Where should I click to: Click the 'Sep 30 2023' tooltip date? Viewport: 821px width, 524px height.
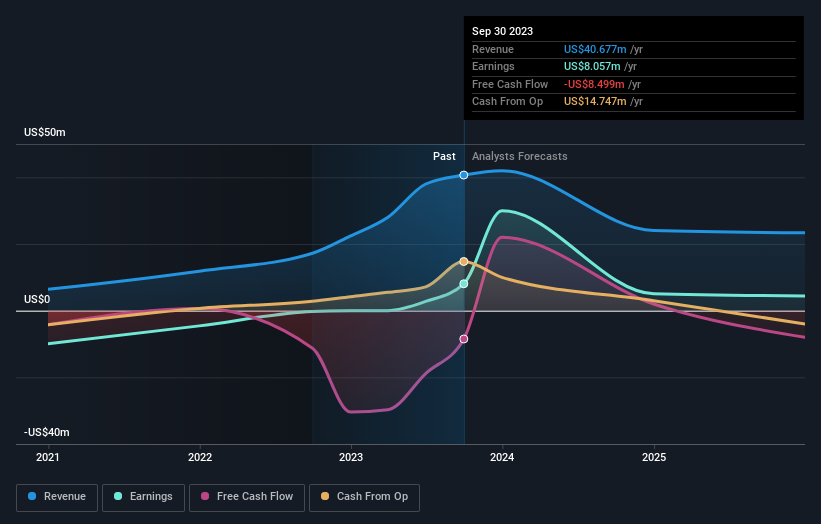coord(502,31)
